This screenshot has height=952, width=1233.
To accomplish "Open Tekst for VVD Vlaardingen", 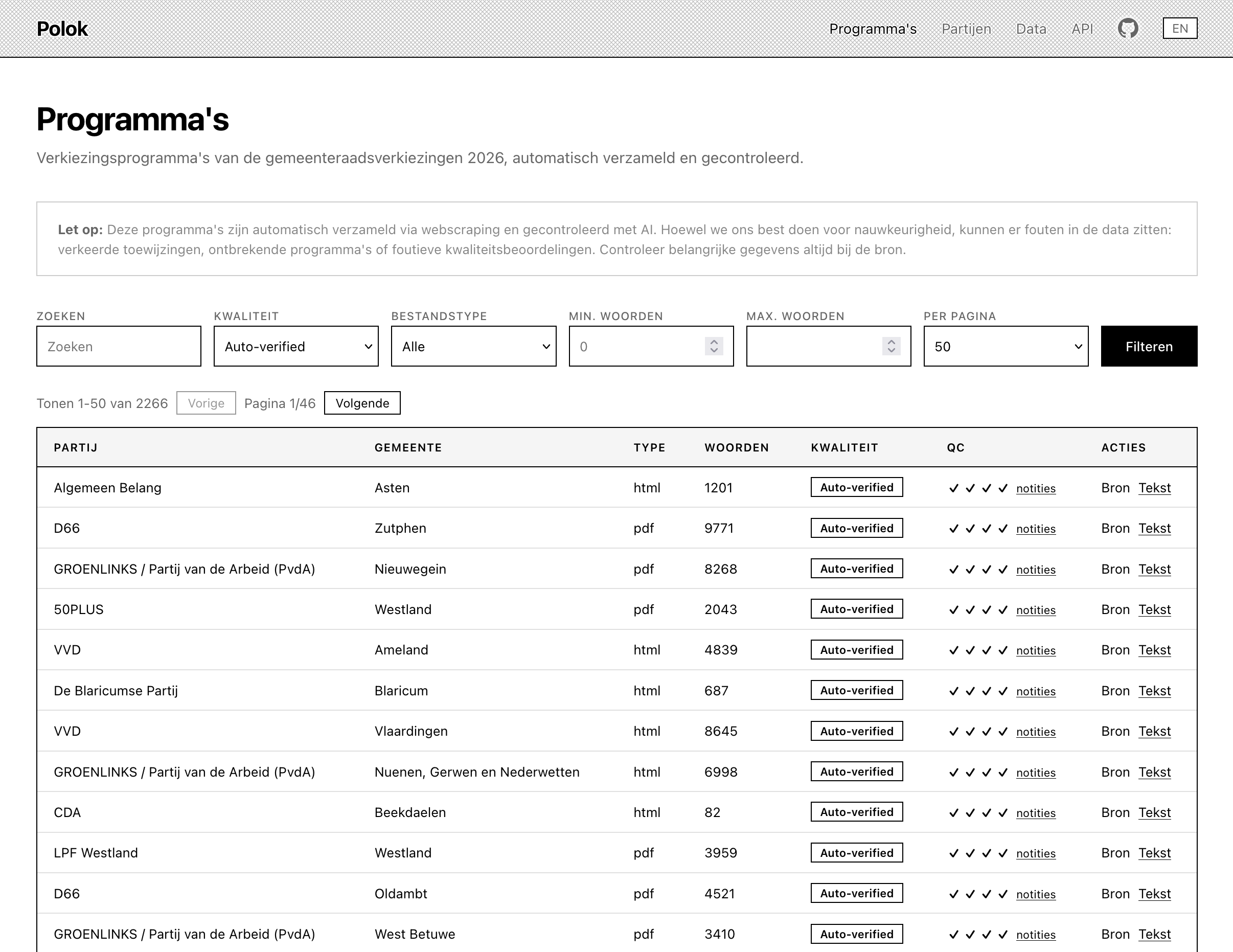I will tap(1154, 731).
